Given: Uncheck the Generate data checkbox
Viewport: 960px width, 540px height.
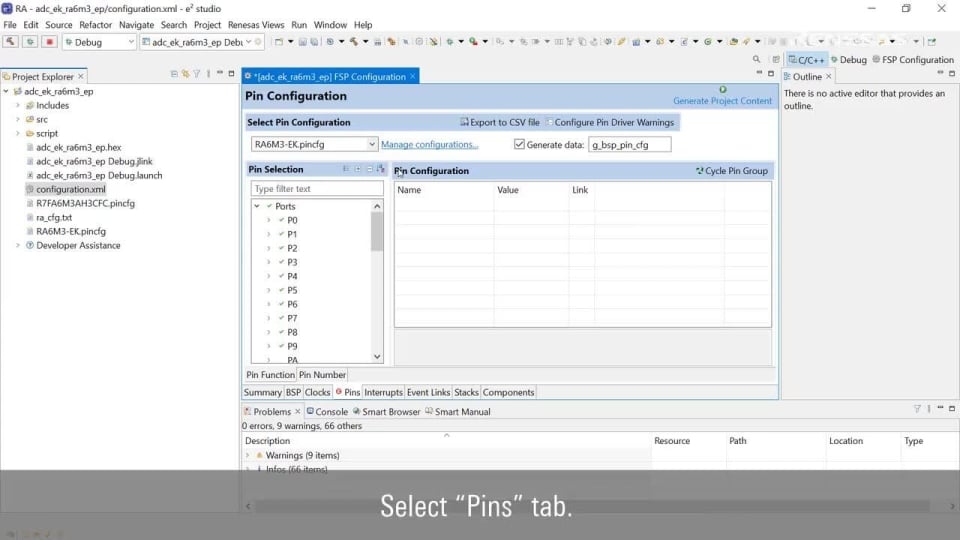Looking at the screenshot, I should [x=519, y=144].
